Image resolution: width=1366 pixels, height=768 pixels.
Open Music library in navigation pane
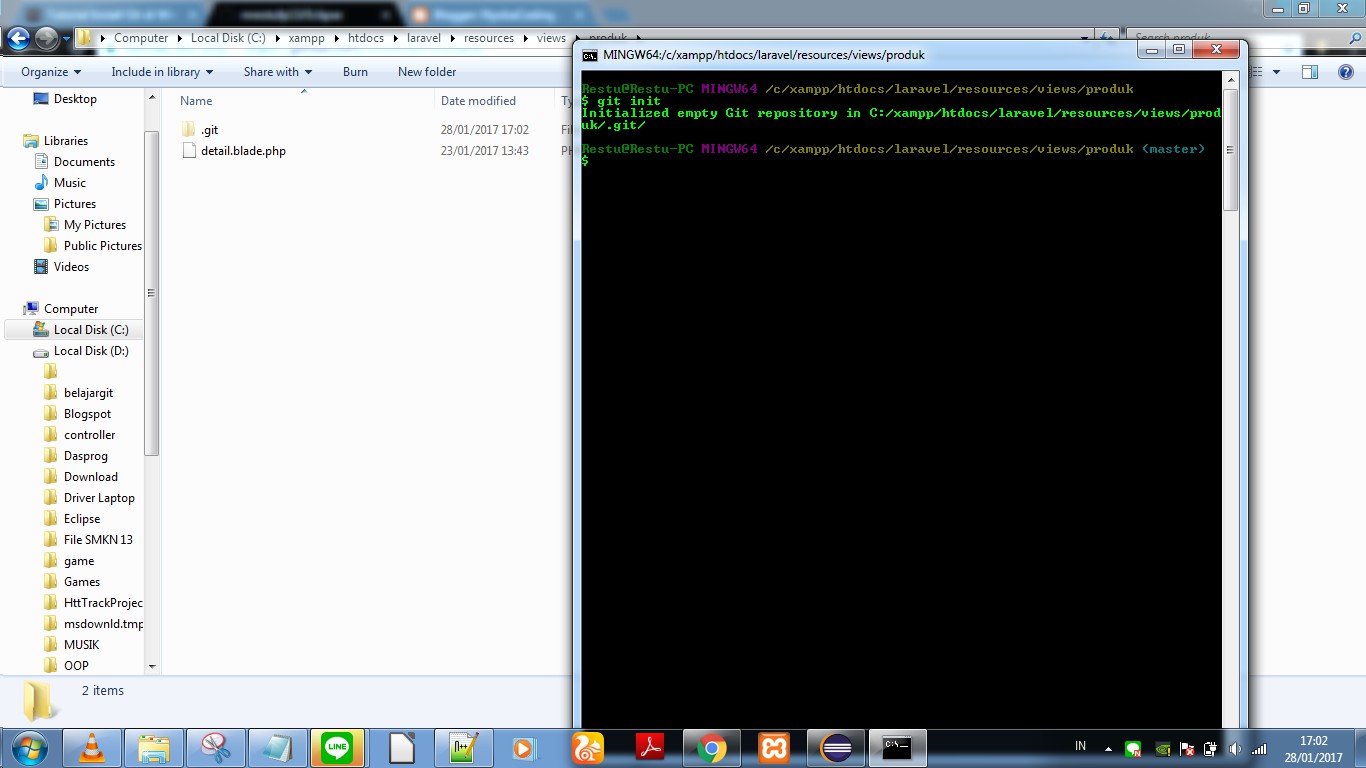tap(70, 183)
